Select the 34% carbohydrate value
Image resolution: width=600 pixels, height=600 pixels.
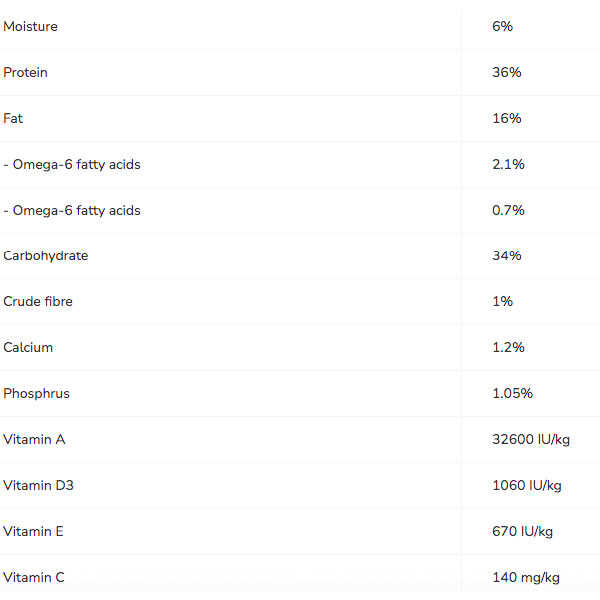[506, 256]
